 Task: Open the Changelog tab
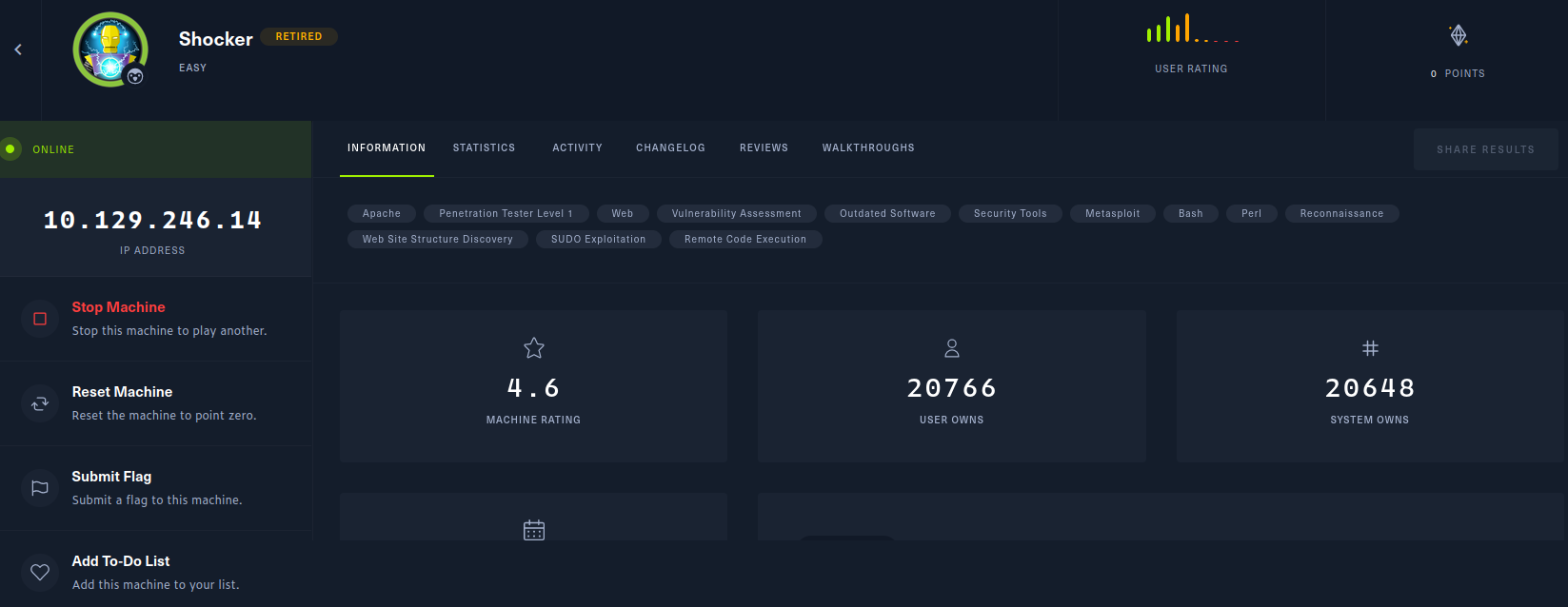point(670,148)
